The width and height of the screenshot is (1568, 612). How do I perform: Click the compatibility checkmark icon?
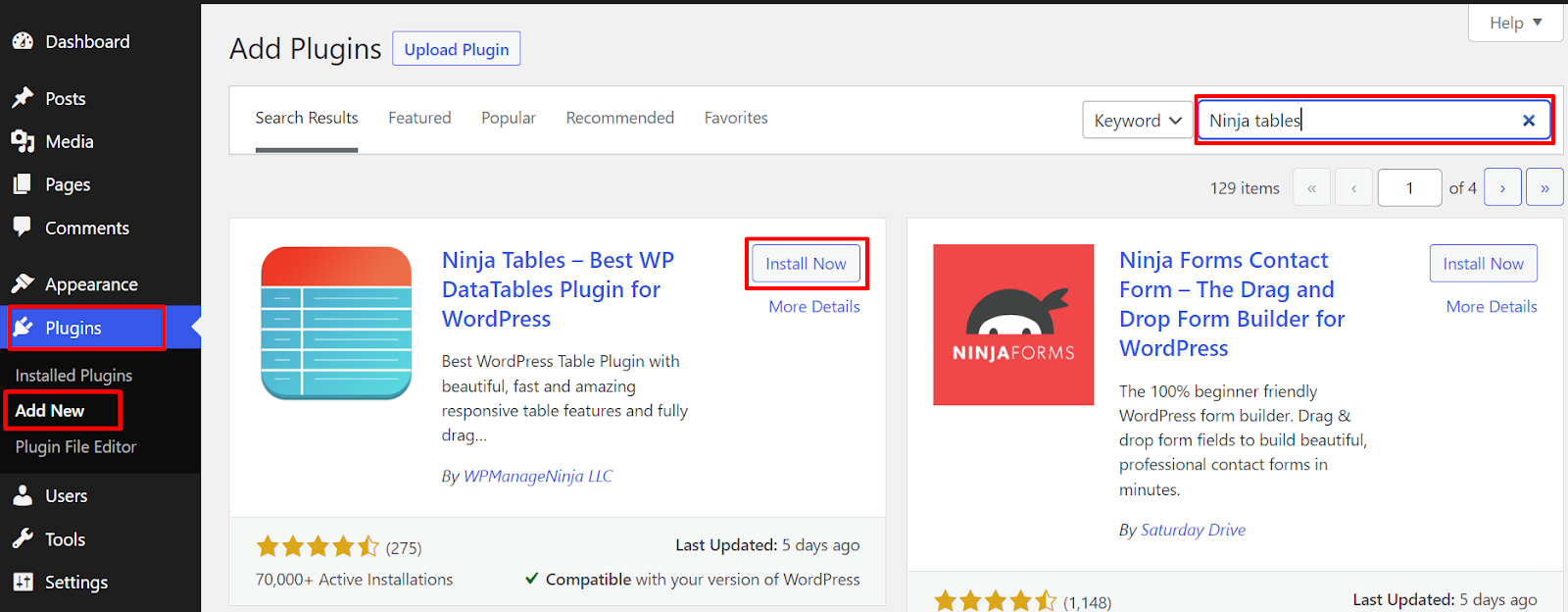point(531,579)
